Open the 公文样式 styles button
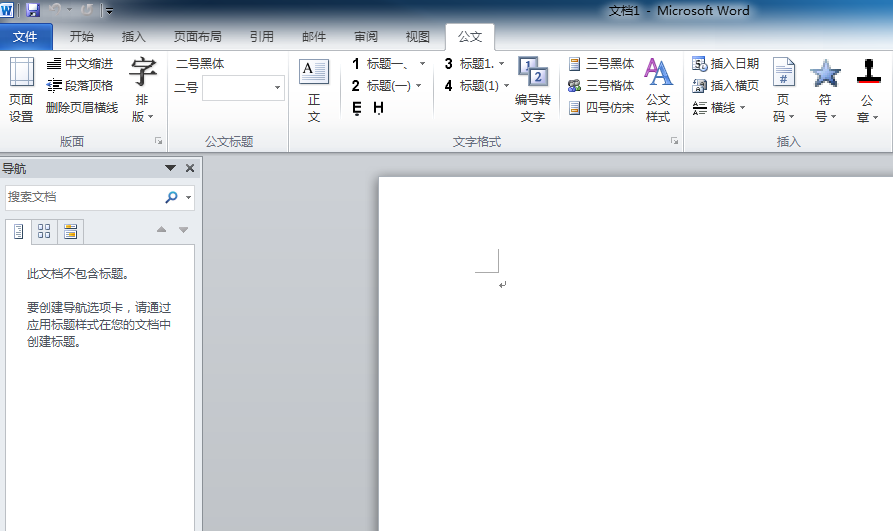Screen dimensions: 893x531 tap(658, 90)
